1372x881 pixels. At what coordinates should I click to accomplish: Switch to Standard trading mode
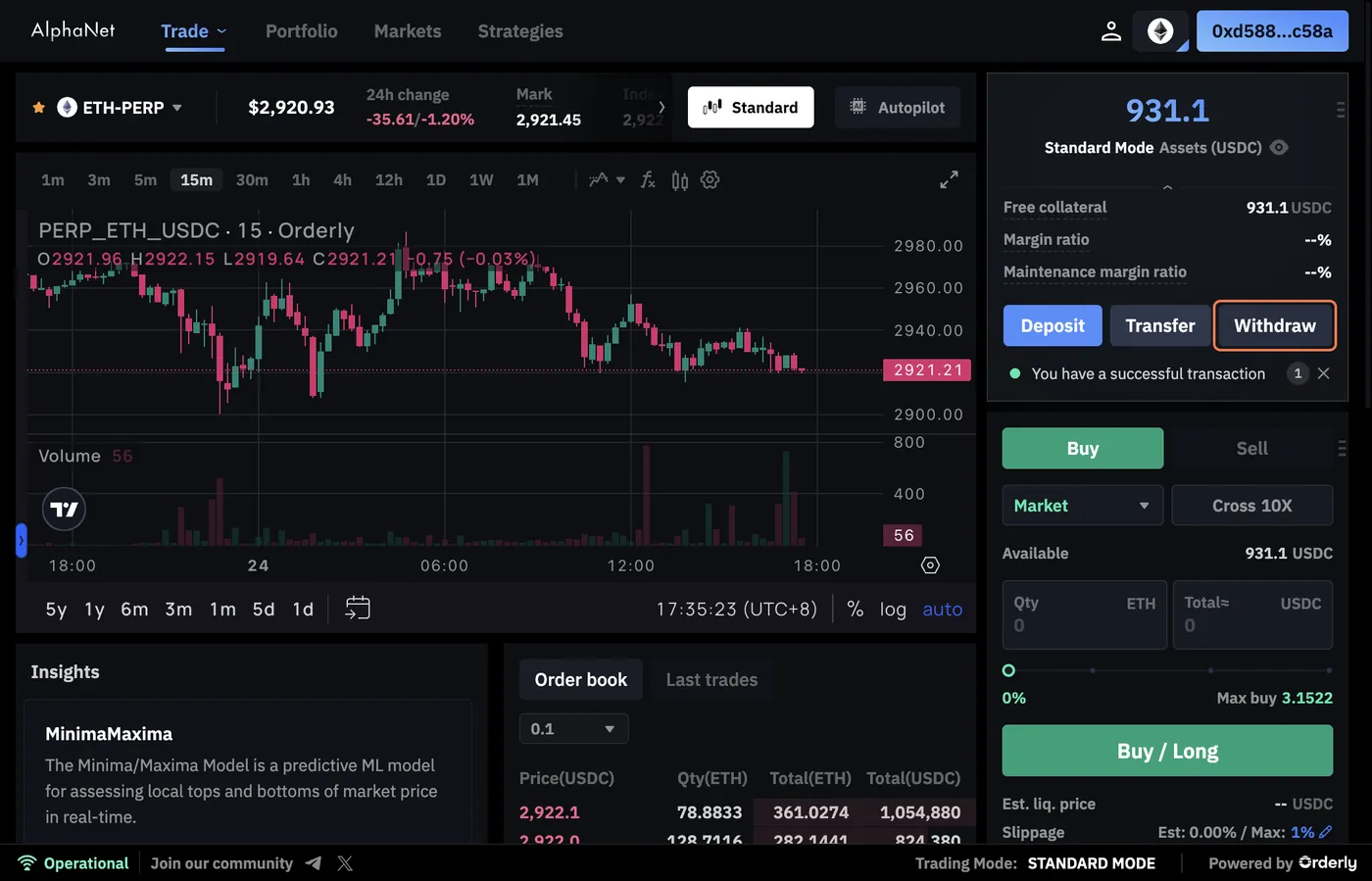click(751, 108)
